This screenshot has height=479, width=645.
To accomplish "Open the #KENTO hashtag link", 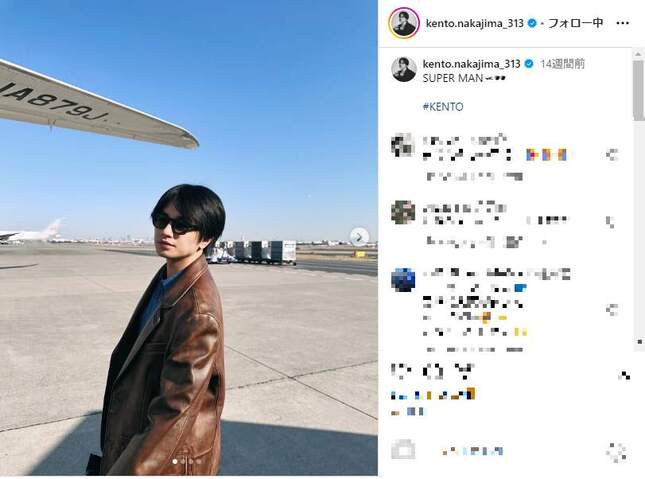I will point(443,107).
